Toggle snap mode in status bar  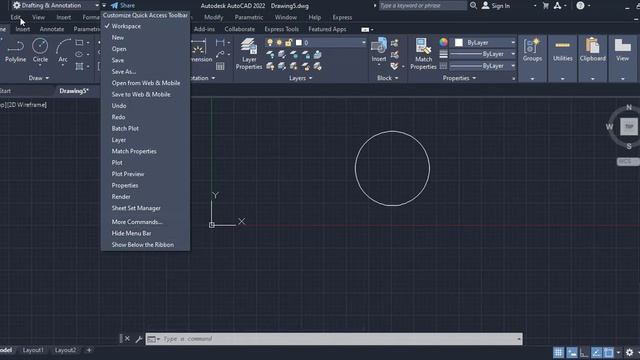(x=572, y=352)
